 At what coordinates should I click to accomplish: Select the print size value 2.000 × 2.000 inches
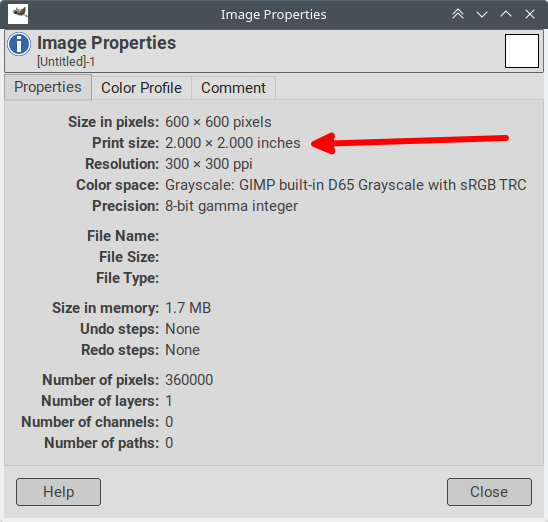[x=233, y=143]
